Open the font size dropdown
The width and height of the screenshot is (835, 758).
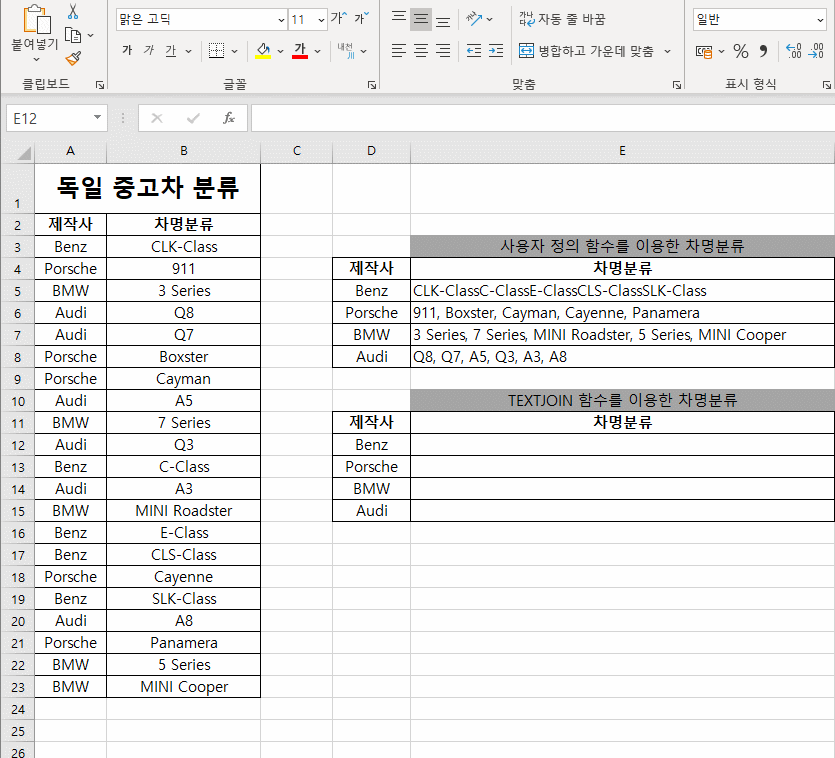pyautogui.click(x=321, y=20)
